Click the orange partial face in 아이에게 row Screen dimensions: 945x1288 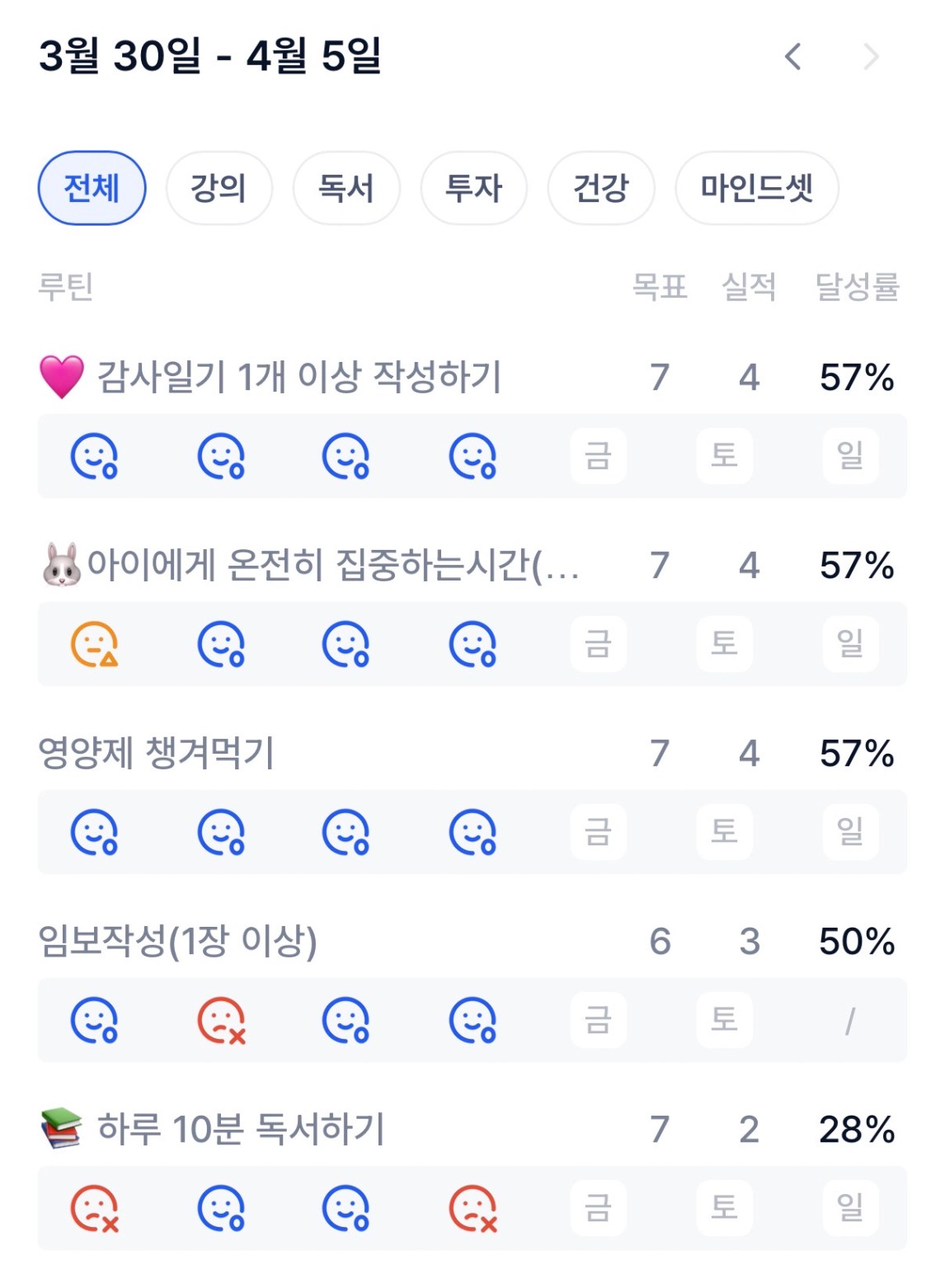pyautogui.click(x=94, y=644)
